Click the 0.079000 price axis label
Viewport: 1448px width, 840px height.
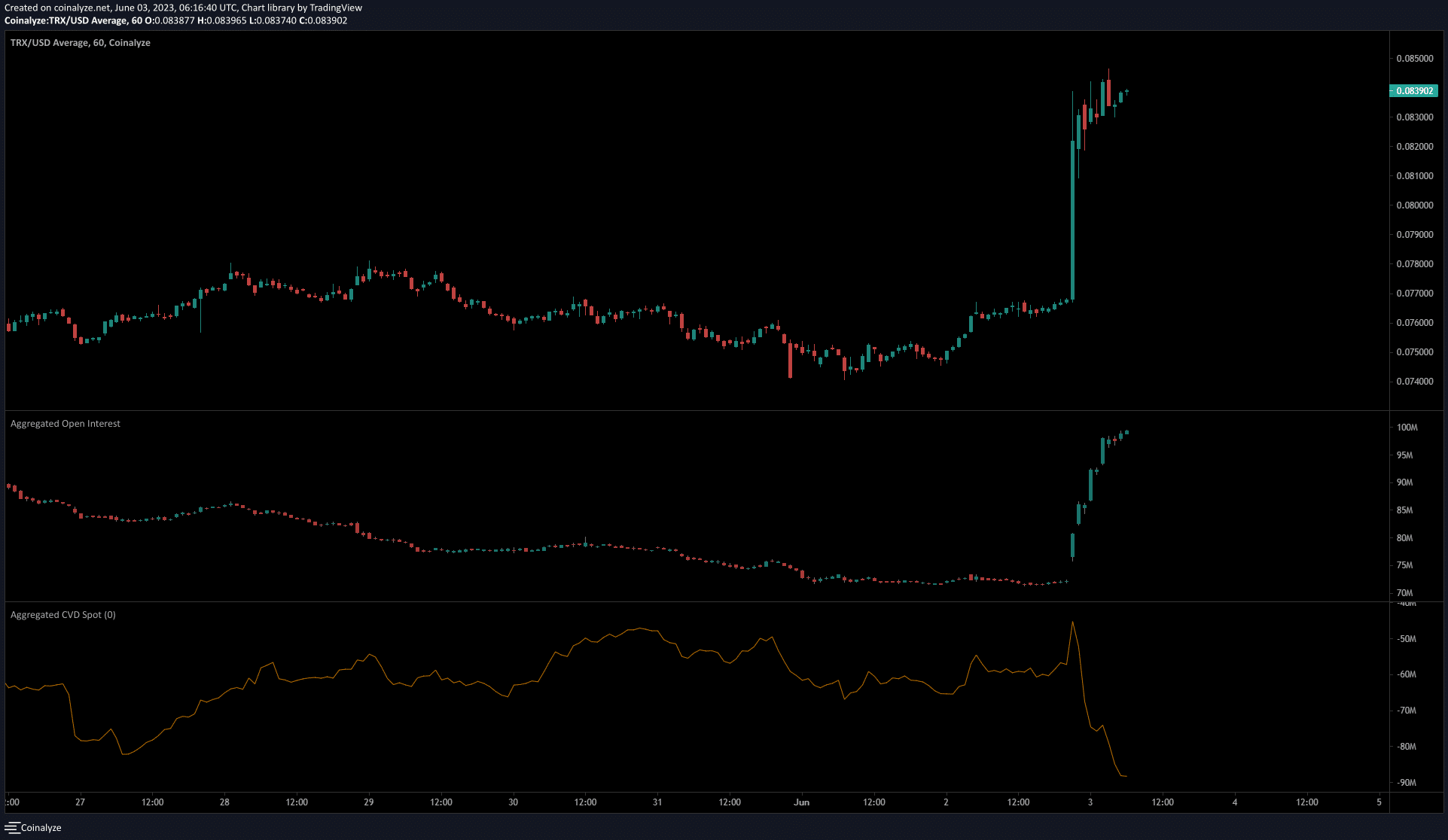click(x=1415, y=235)
